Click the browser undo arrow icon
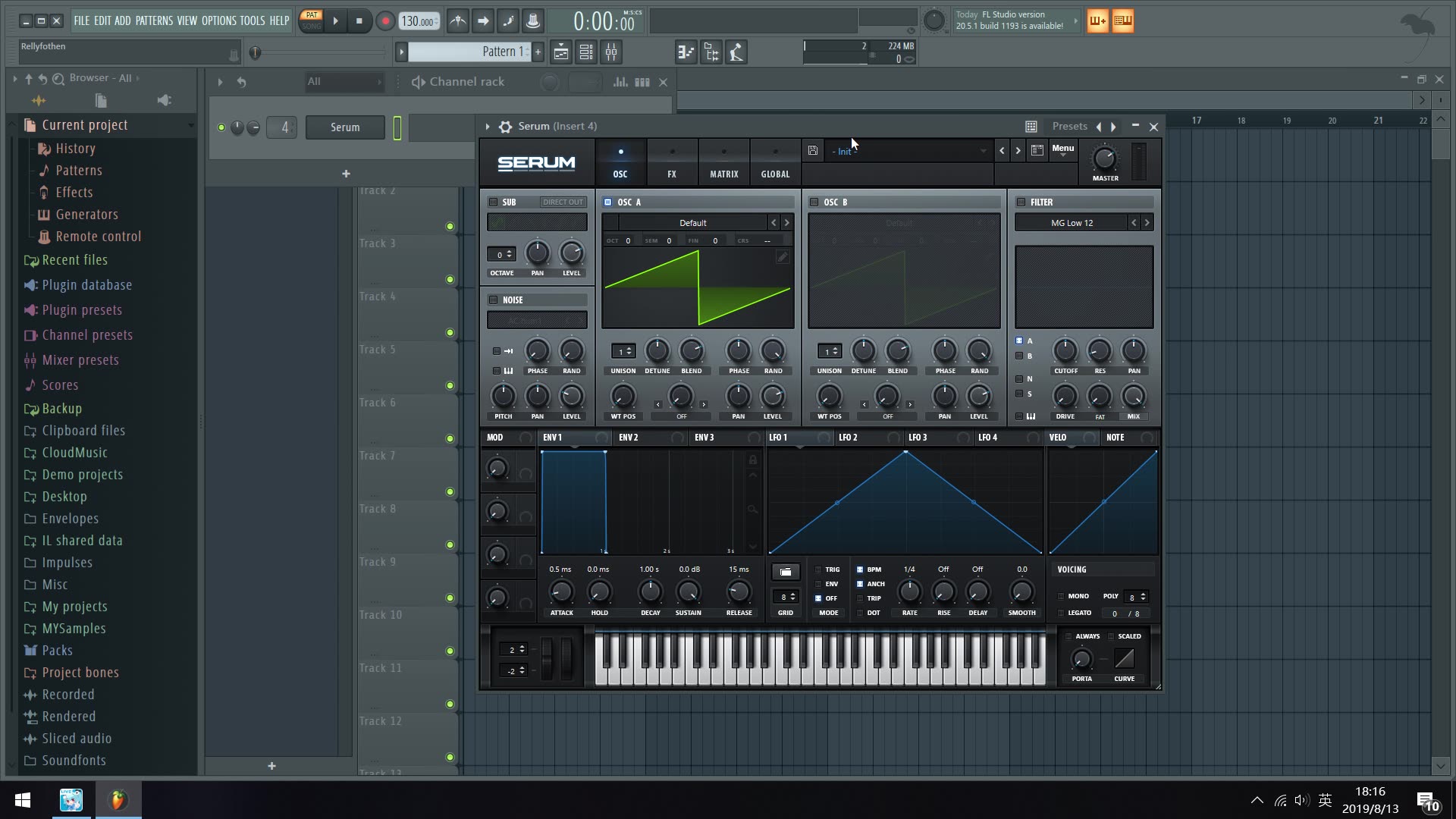 (x=43, y=78)
